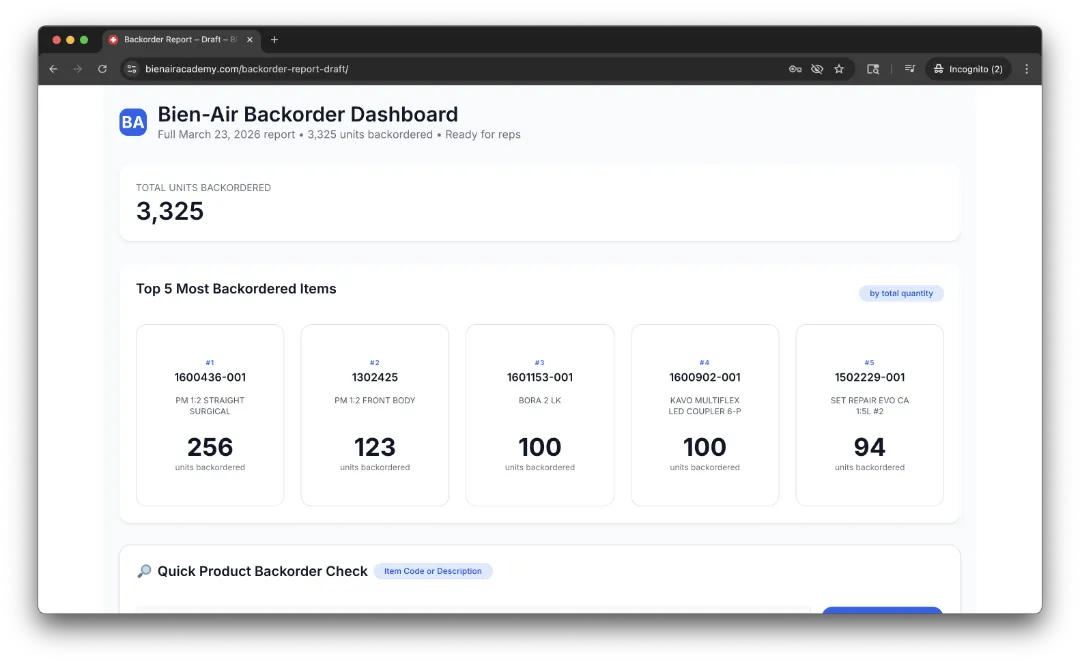Image resolution: width=1080 pixels, height=664 pixels.
Task: Click the password key icon in address bar
Action: tap(795, 69)
